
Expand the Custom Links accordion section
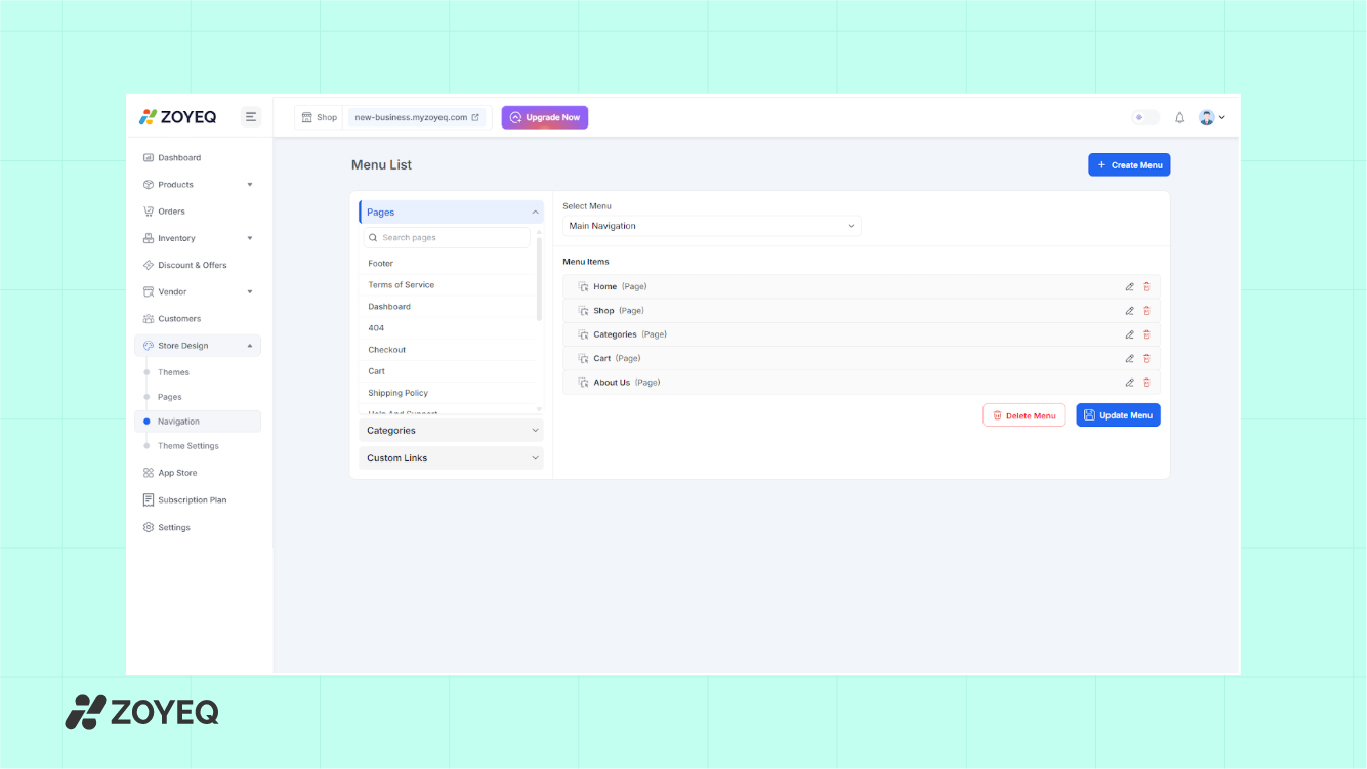click(x=452, y=458)
